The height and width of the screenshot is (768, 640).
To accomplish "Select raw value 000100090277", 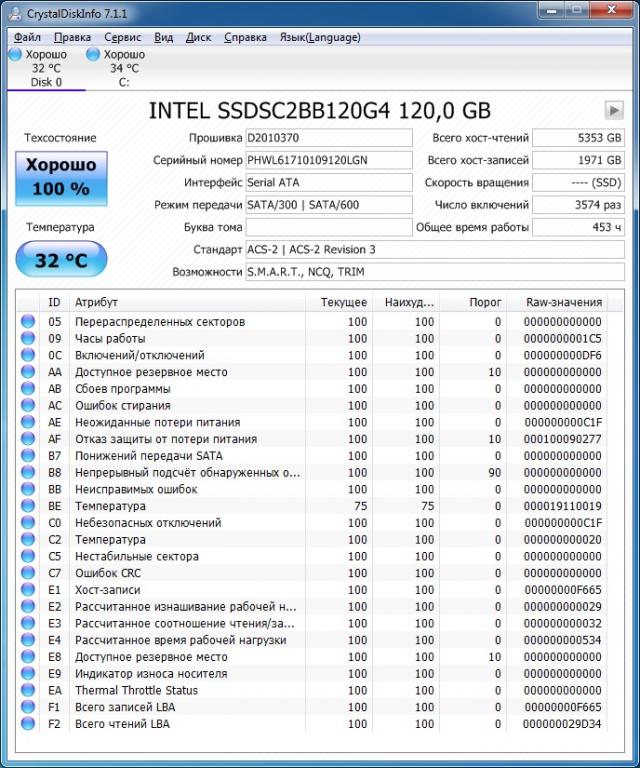I will coord(562,439).
